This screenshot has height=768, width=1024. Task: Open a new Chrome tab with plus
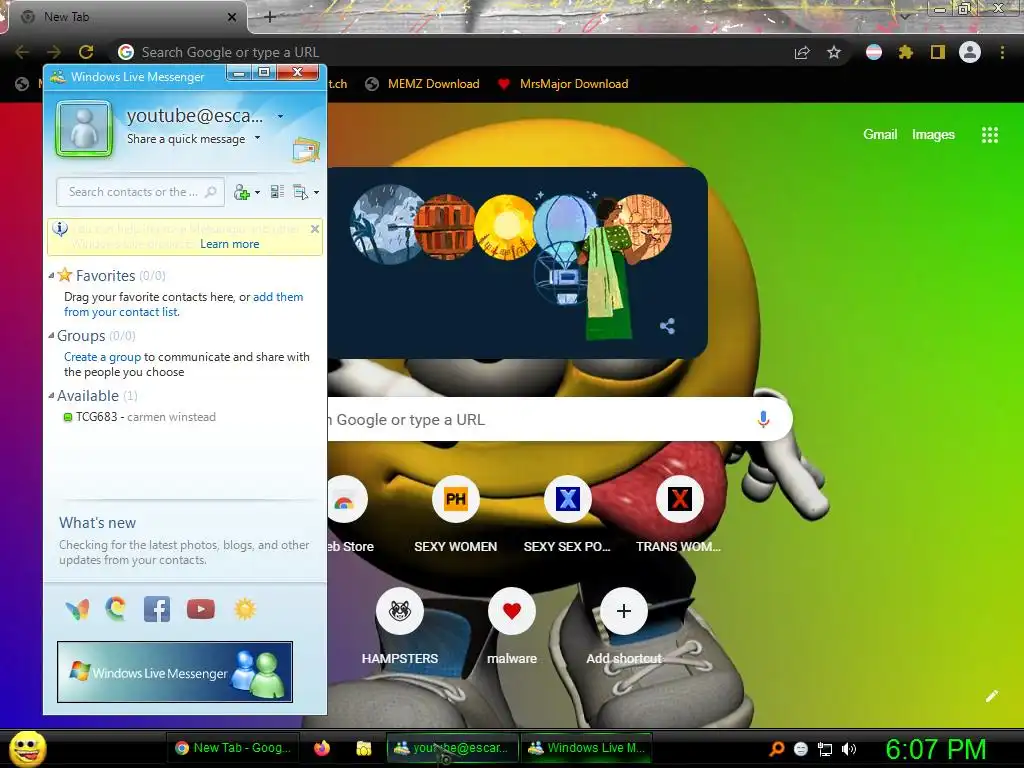click(270, 17)
